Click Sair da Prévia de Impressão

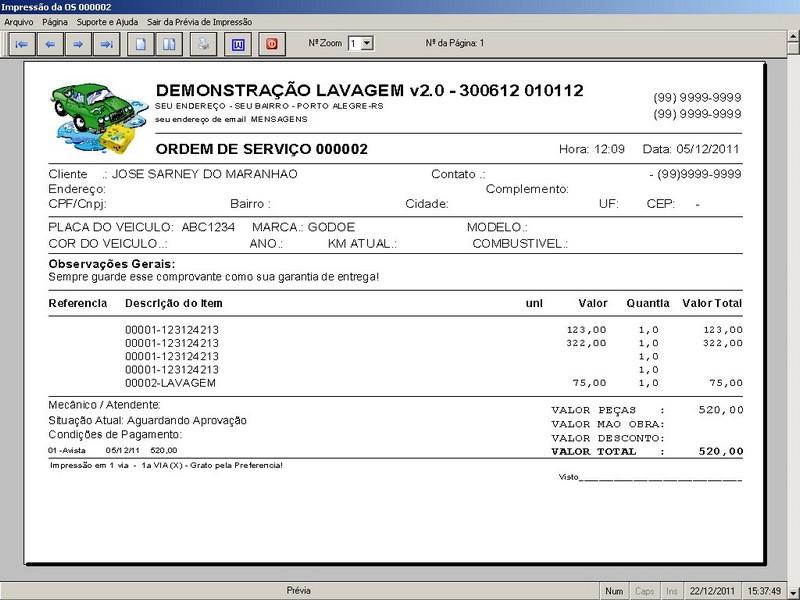point(199,22)
